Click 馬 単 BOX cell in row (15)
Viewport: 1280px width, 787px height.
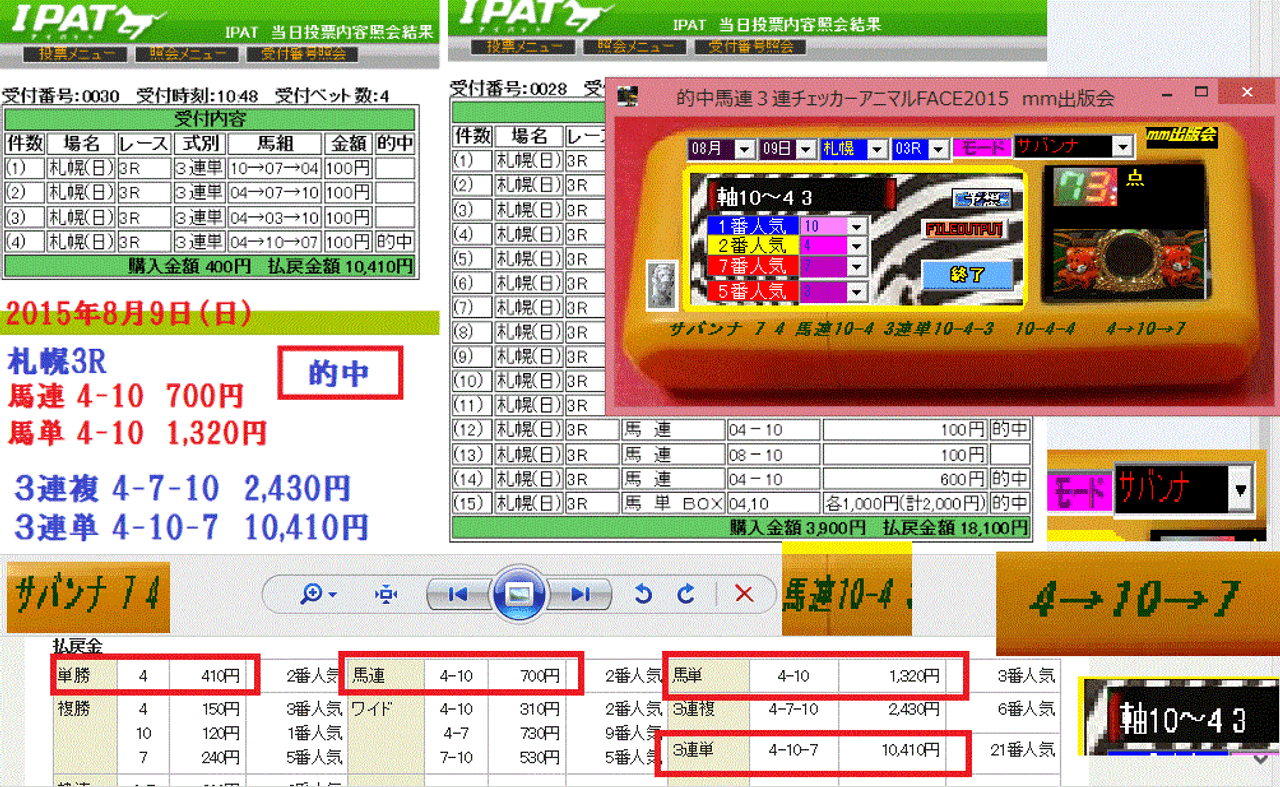point(672,503)
